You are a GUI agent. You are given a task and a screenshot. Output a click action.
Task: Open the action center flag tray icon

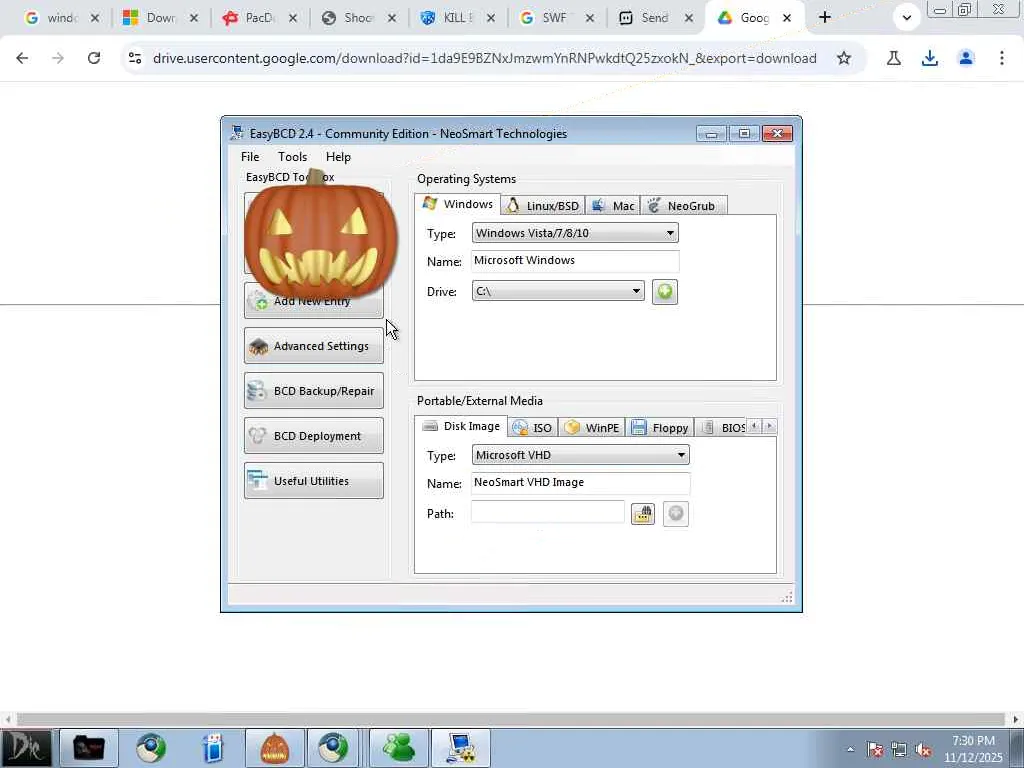point(875,750)
